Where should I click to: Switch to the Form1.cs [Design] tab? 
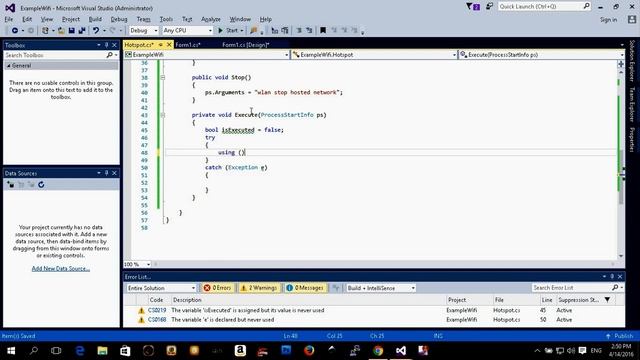click(x=246, y=45)
